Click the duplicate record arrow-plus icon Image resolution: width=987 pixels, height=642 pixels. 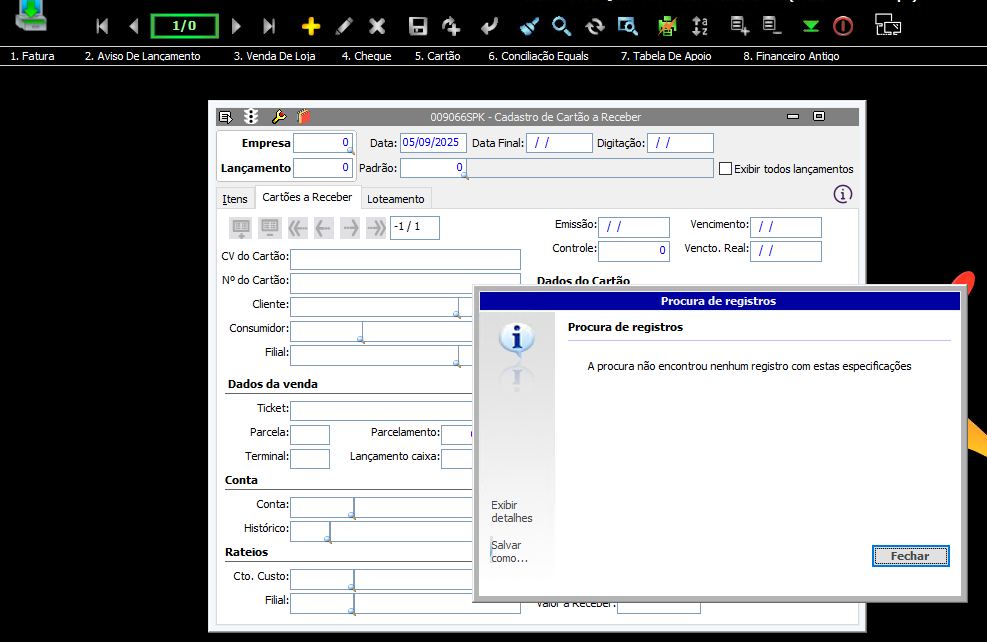point(451,26)
